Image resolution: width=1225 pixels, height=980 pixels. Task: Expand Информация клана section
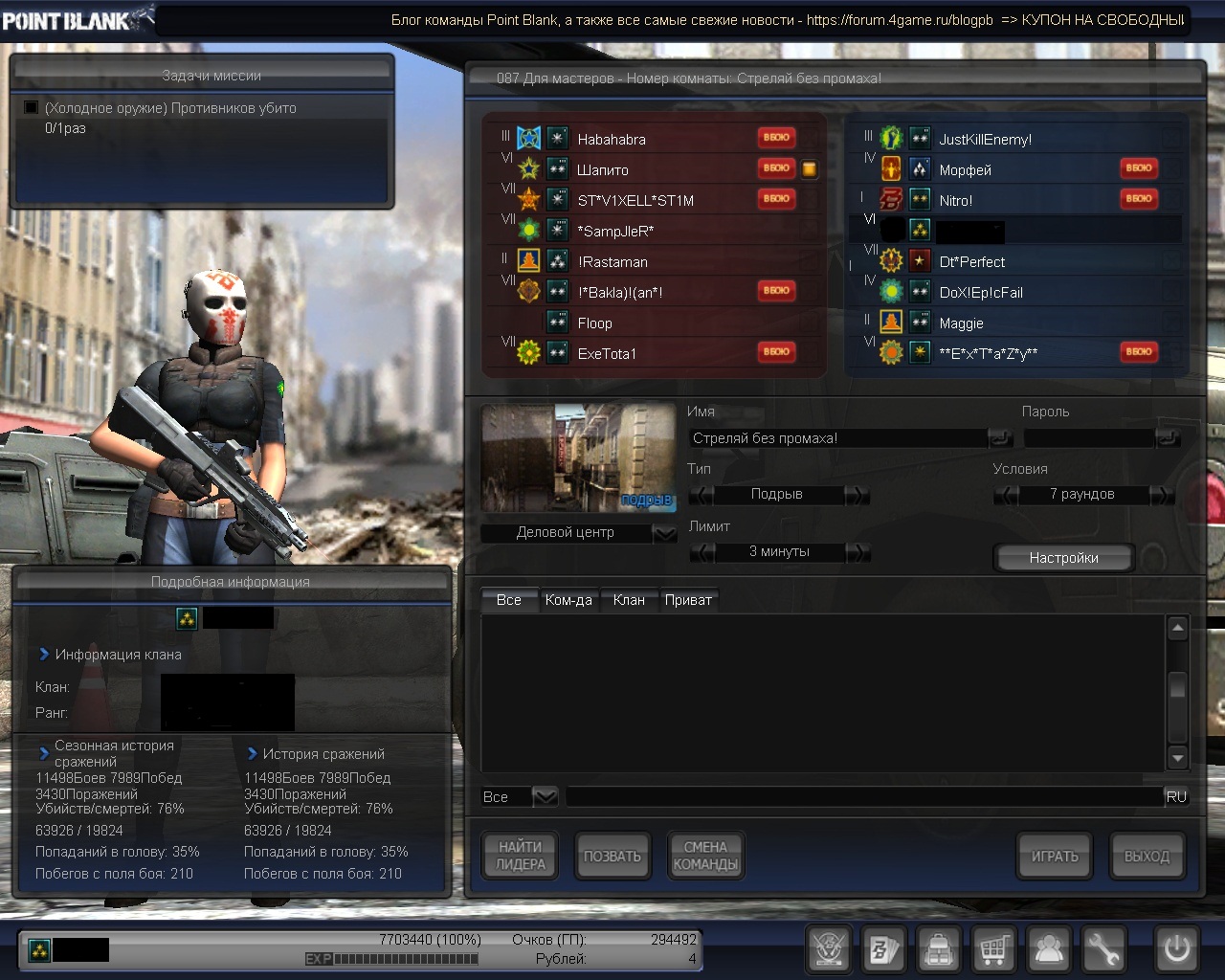tap(44, 655)
